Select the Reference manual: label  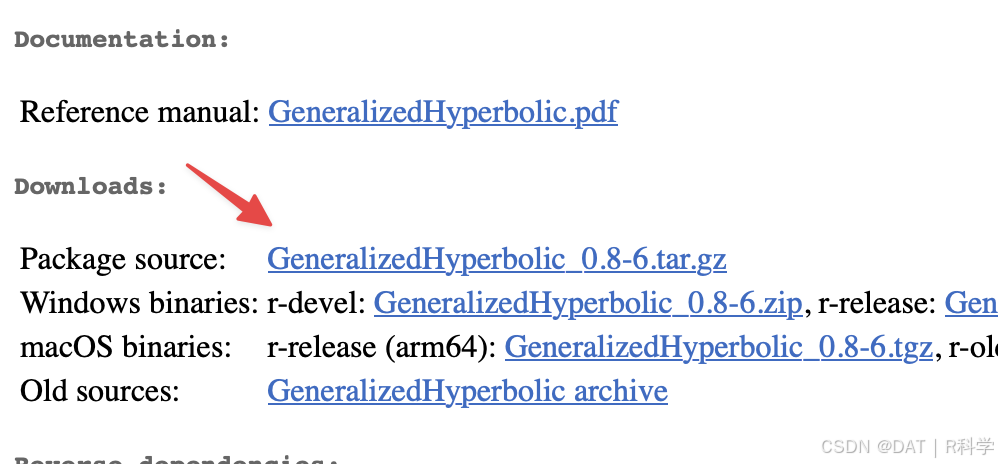pyautogui.click(x=140, y=113)
